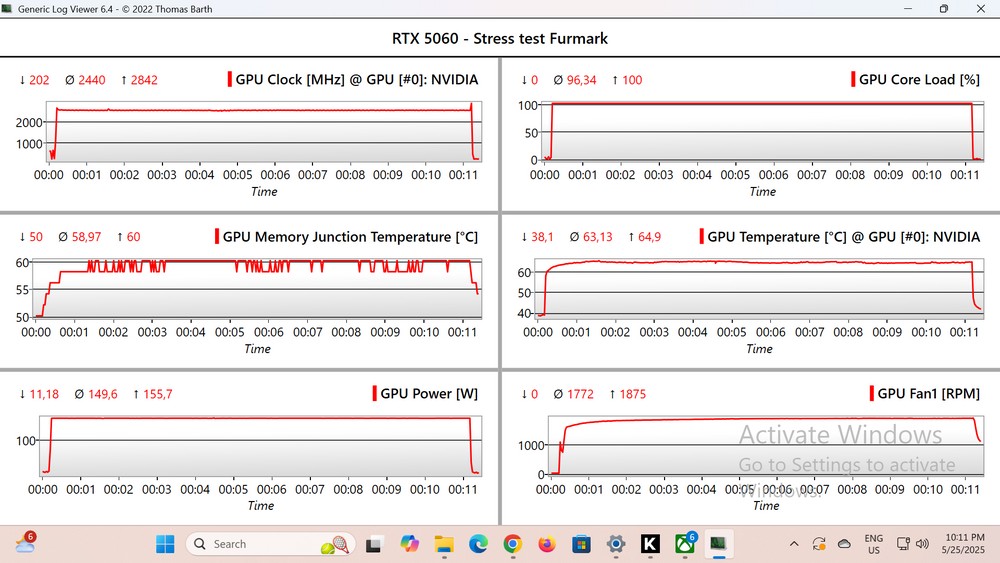Open the Settings gear in the taskbar

click(x=615, y=544)
